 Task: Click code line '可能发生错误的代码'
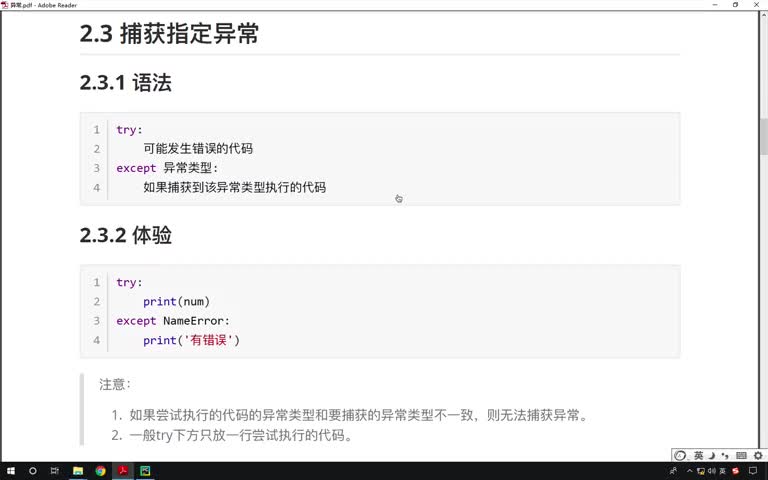pyautogui.click(x=198, y=148)
